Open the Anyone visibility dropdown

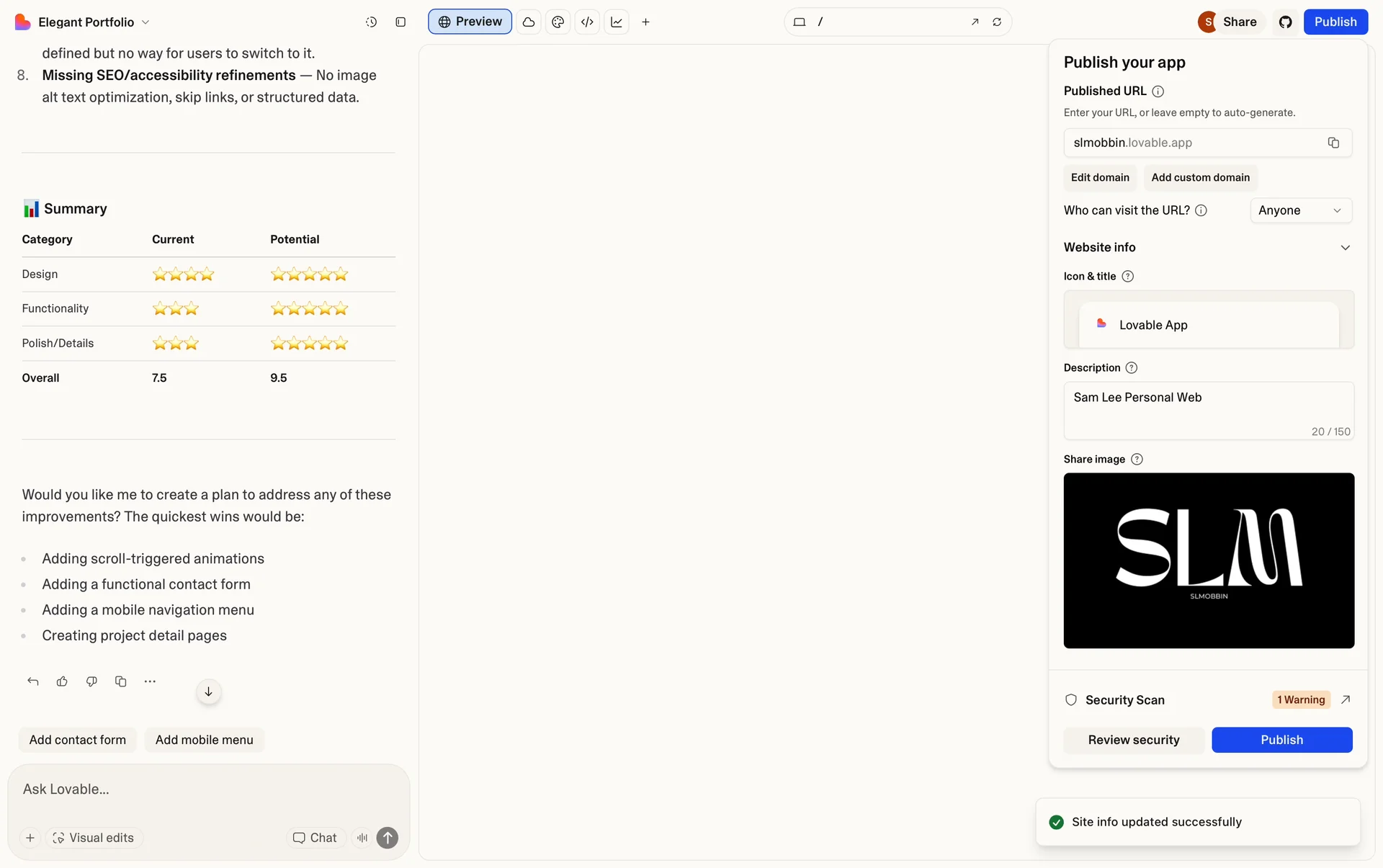pos(1300,210)
